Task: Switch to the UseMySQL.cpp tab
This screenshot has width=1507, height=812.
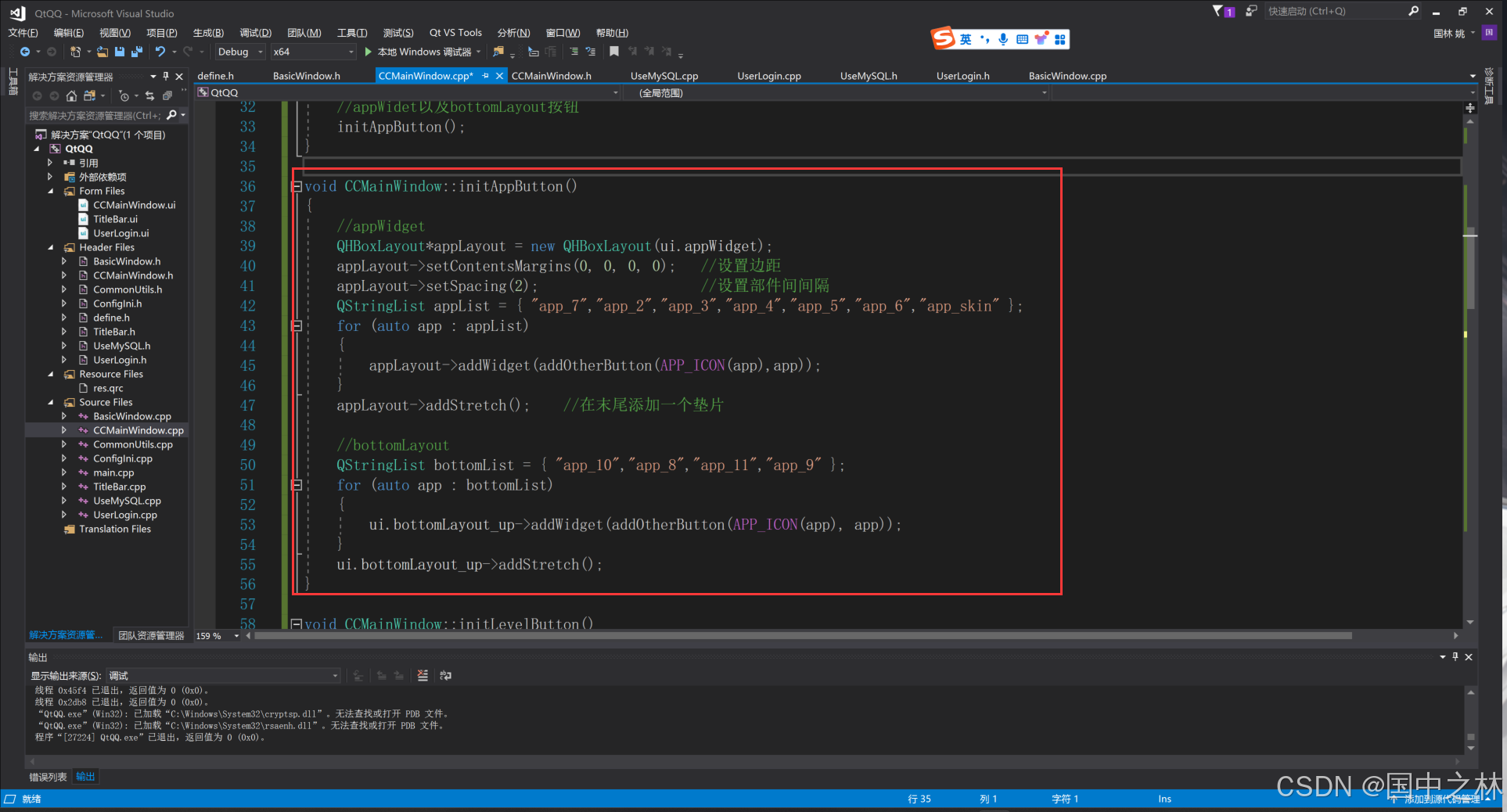Action: [x=664, y=76]
